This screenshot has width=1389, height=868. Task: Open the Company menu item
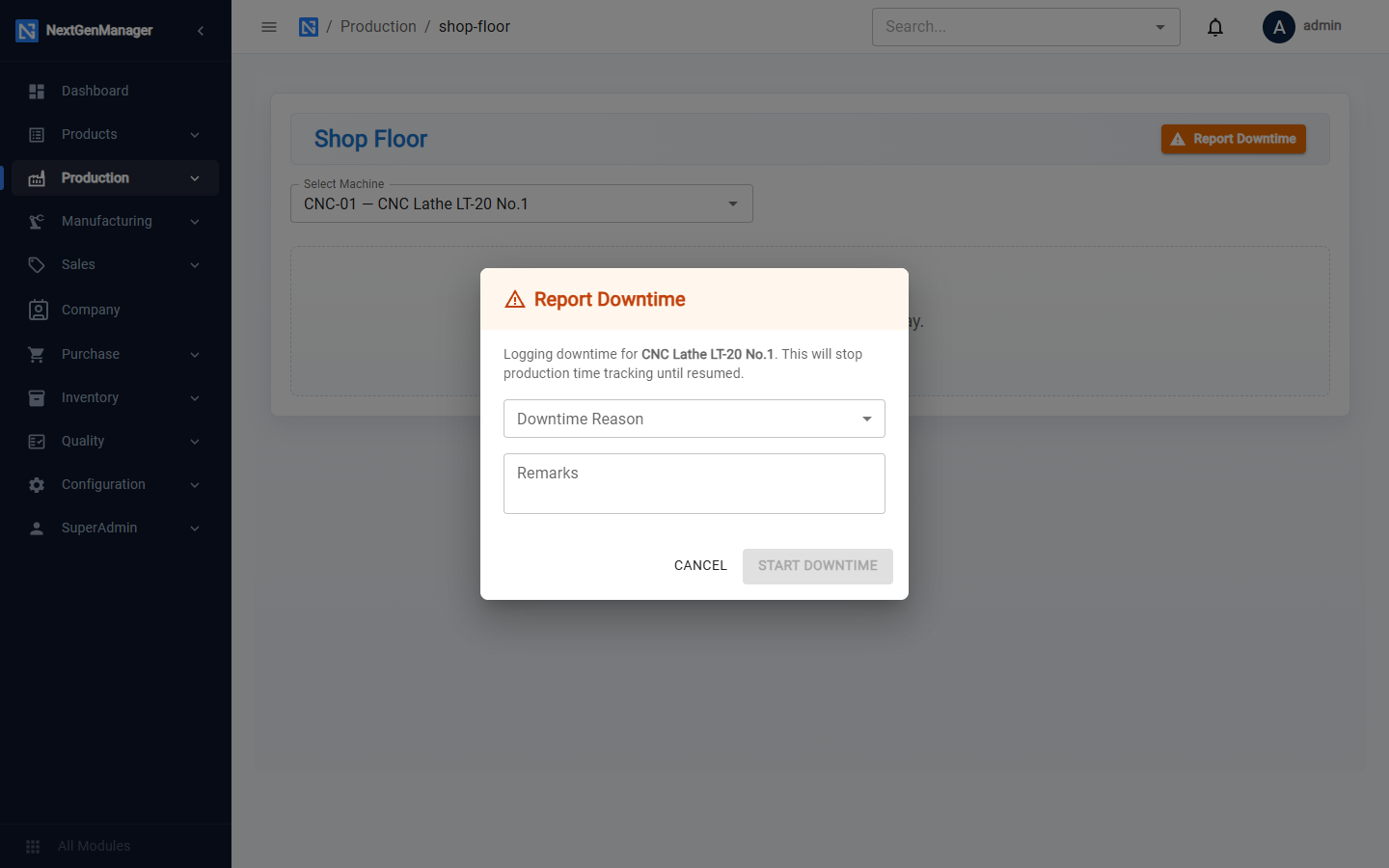116,310
